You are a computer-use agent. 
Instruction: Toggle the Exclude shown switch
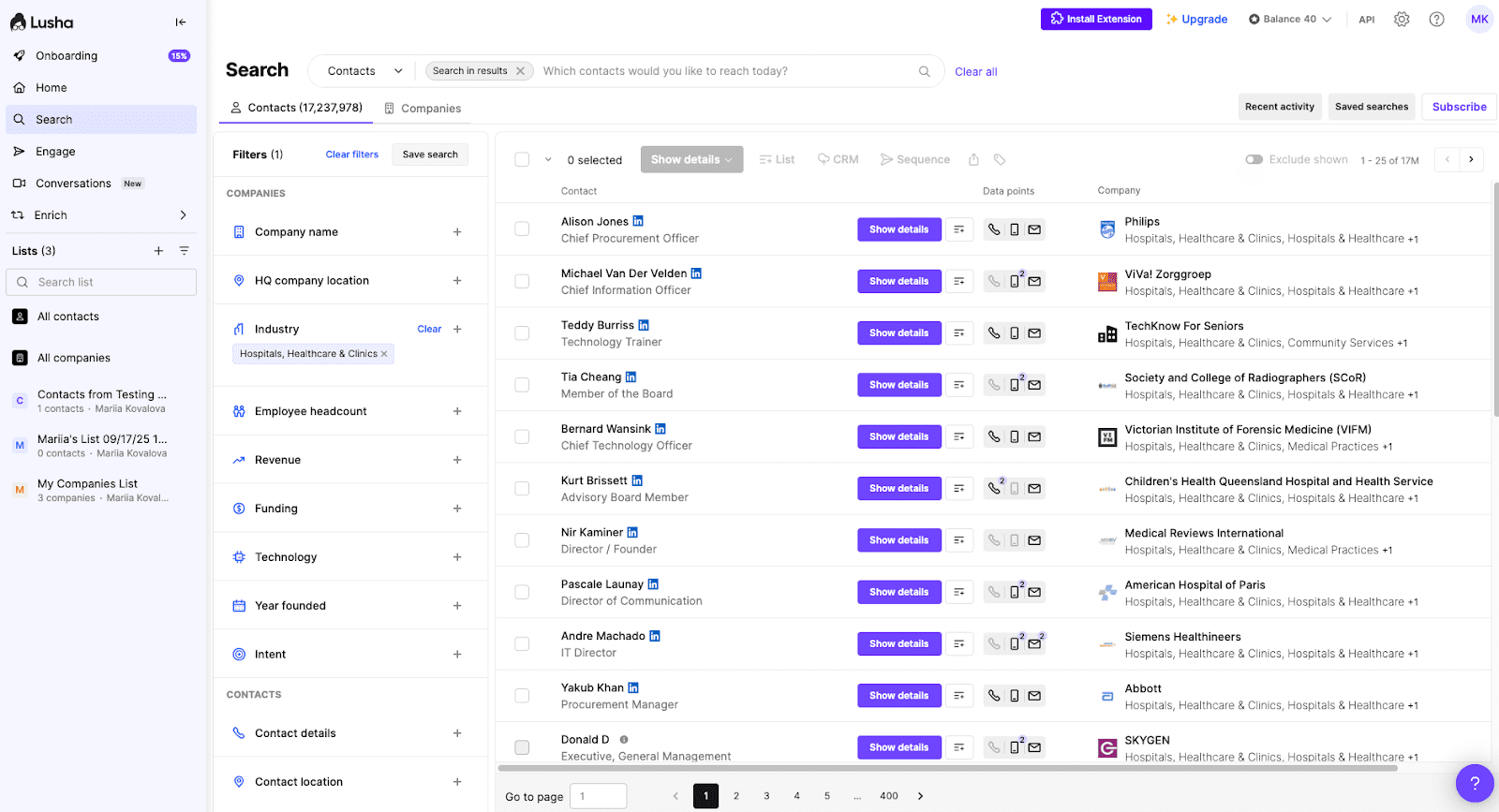pos(1254,159)
